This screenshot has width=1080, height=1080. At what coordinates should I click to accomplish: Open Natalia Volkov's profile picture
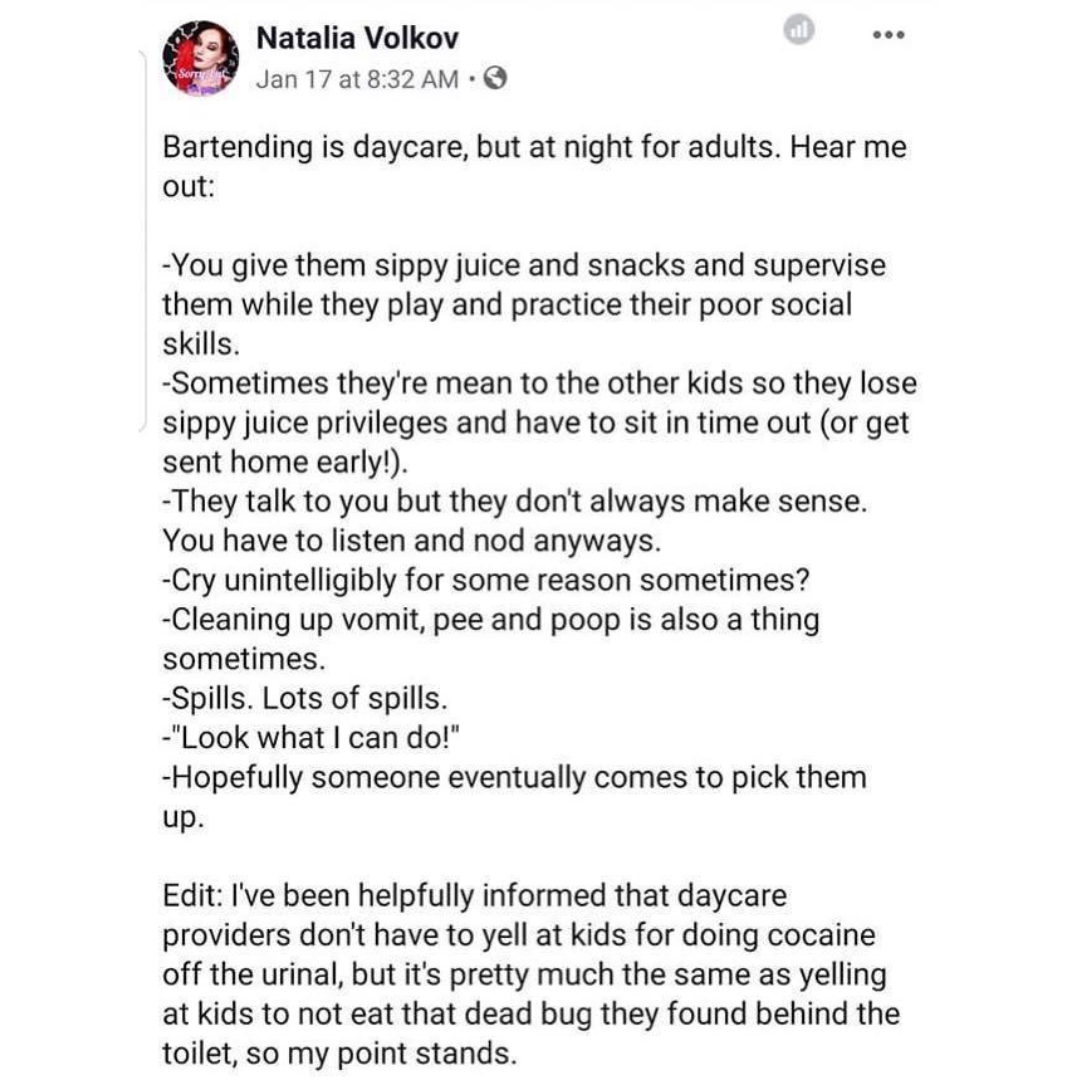[x=200, y=58]
